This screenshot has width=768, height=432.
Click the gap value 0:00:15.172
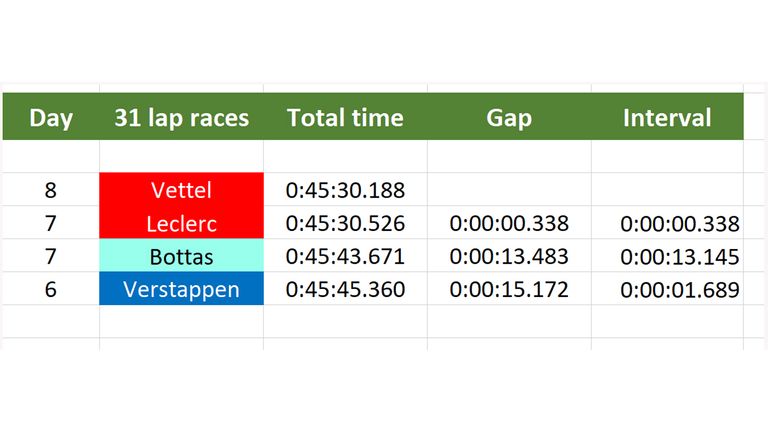tap(509, 288)
